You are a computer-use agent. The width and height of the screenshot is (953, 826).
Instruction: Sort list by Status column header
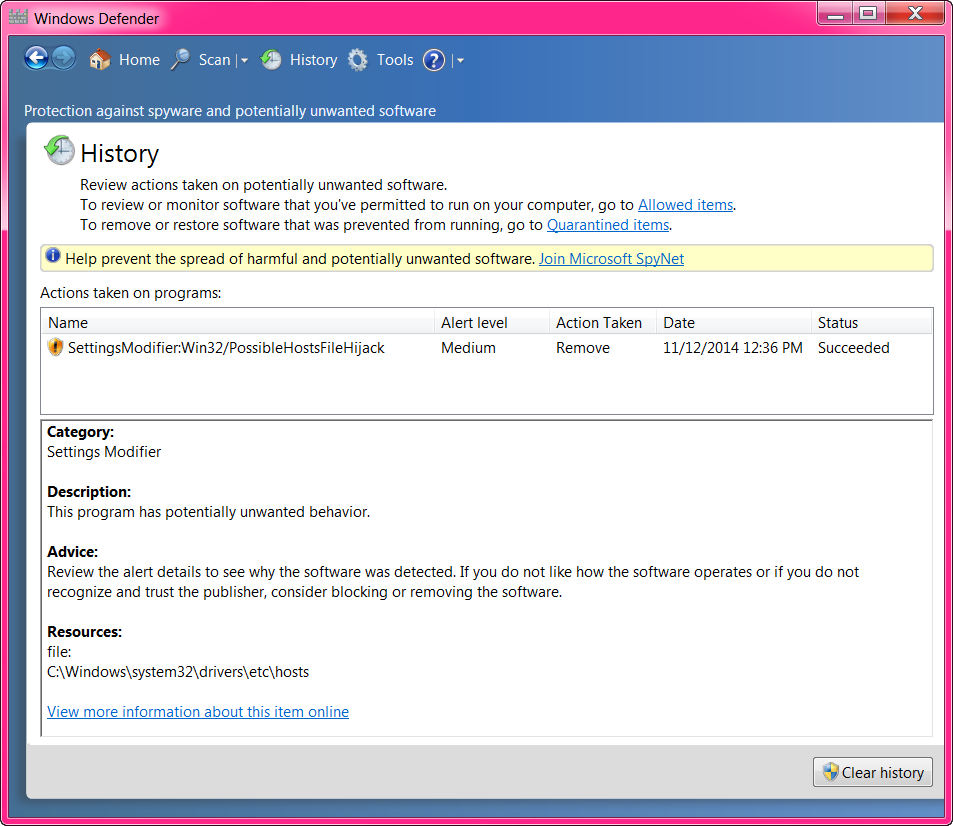pyautogui.click(x=871, y=322)
